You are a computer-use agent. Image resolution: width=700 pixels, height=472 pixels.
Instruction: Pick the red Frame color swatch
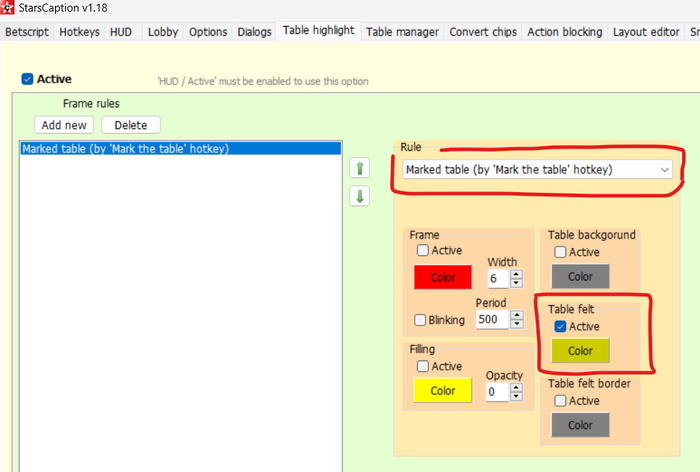point(442,277)
